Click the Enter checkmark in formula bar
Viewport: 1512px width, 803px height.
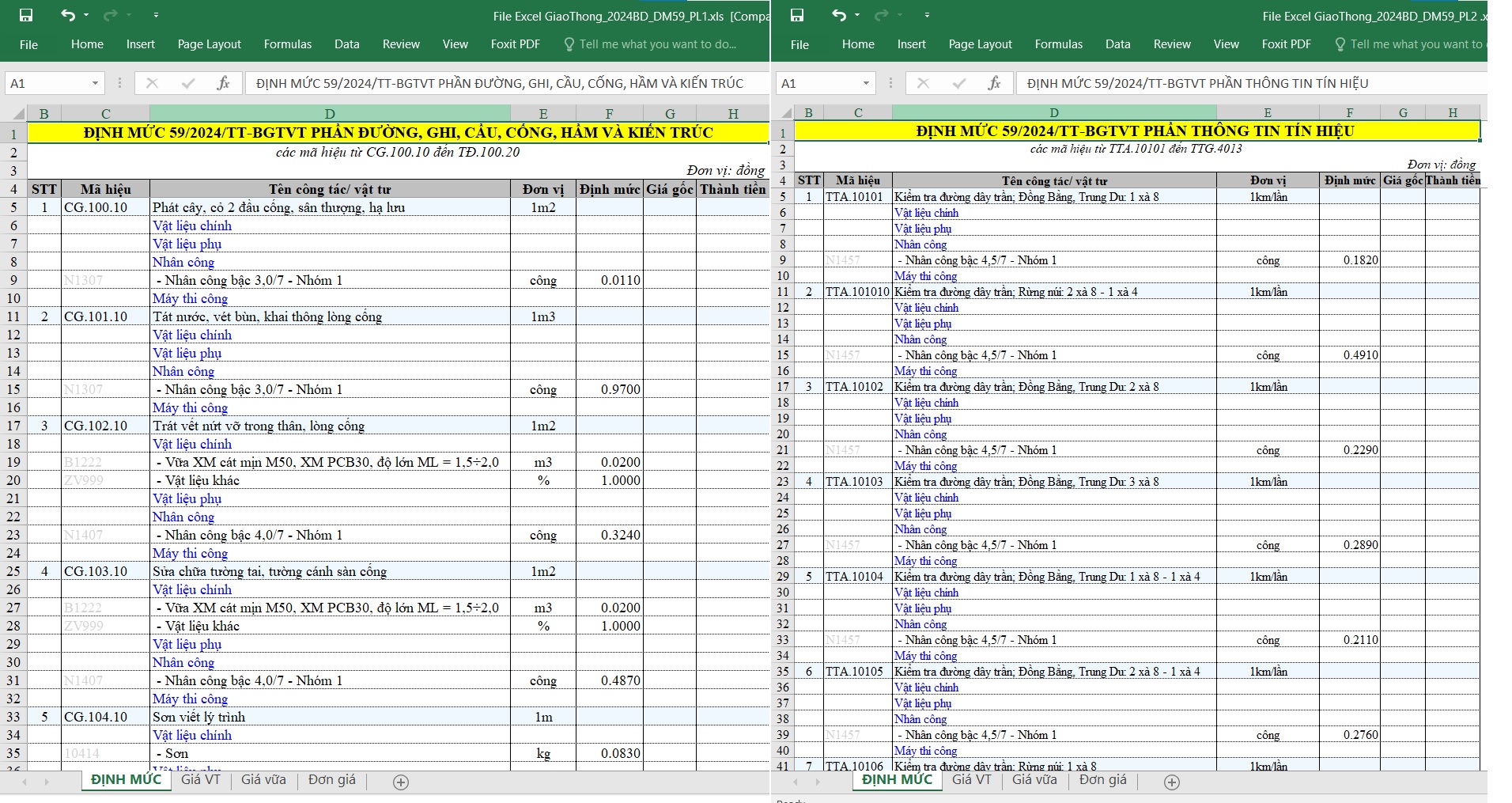[x=189, y=82]
